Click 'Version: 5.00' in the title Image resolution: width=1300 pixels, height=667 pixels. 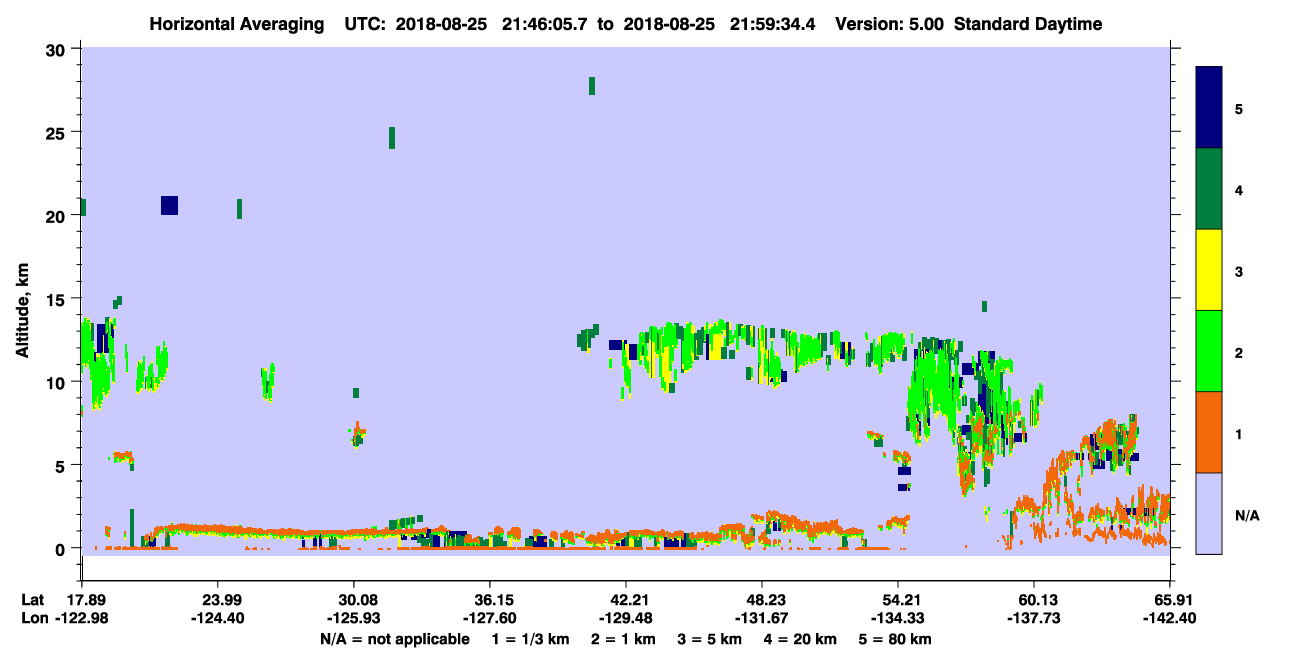click(888, 24)
